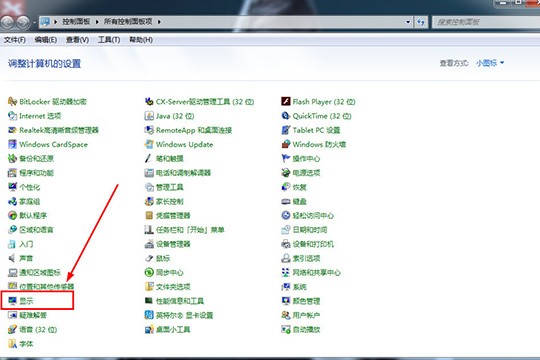Open the 工具(T) menu

(x=109, y=40)
